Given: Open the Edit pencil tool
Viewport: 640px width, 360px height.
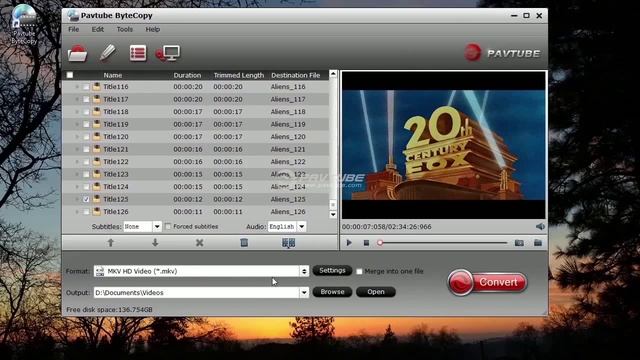Looking at the screenshot, I should click(x=108, y=53).
